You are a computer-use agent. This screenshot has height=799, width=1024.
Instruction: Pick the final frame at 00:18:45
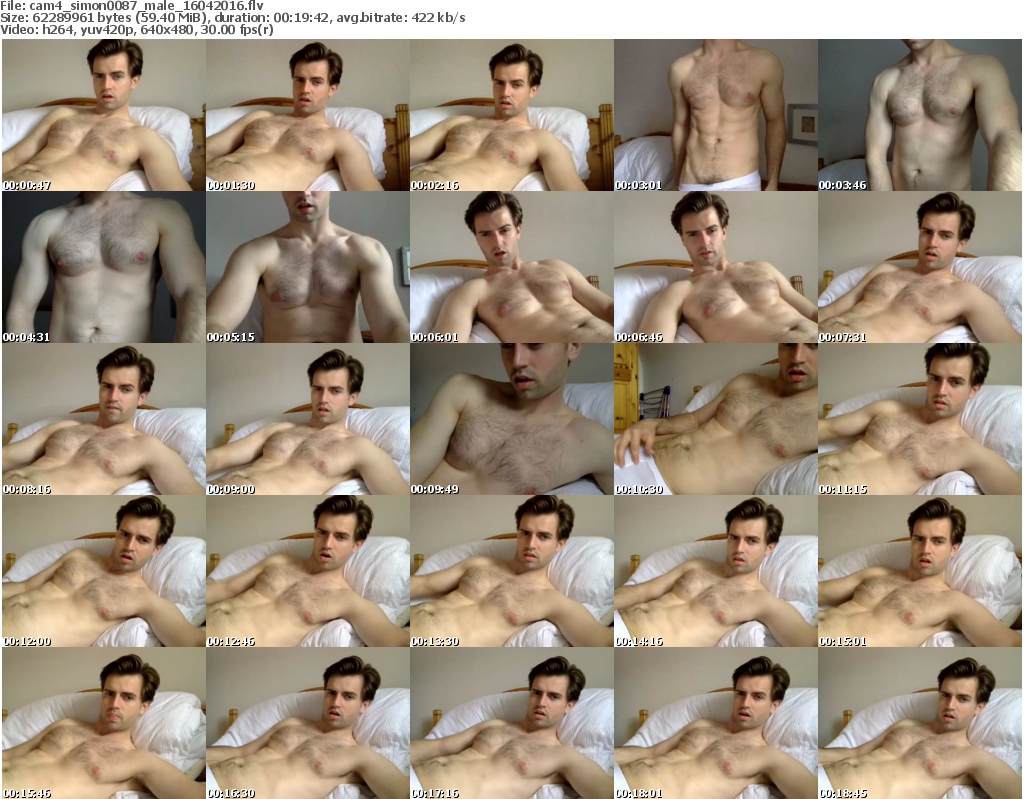(x=920, y=724)
